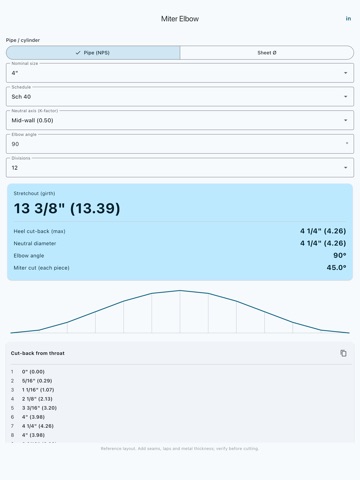Click row 5 value 3 3/16" (3.20)

click(x=39, y=408)
